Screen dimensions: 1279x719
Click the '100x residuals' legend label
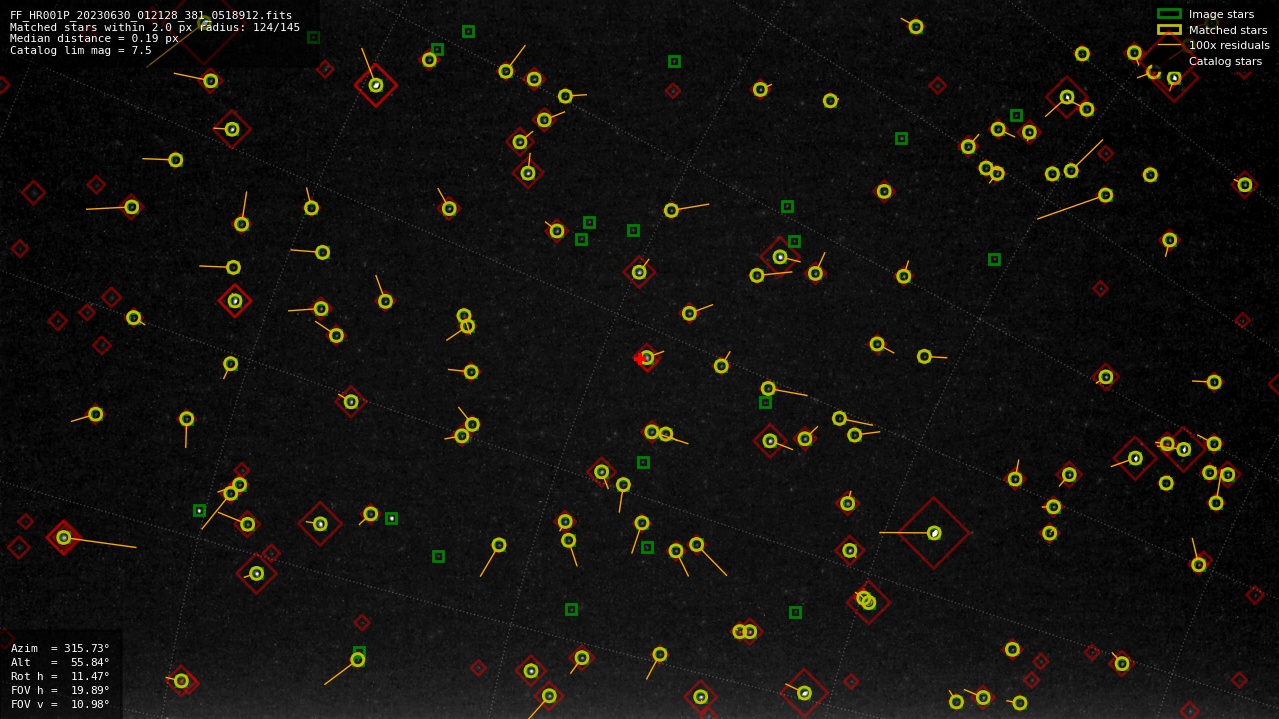[x=1229, y=45]
